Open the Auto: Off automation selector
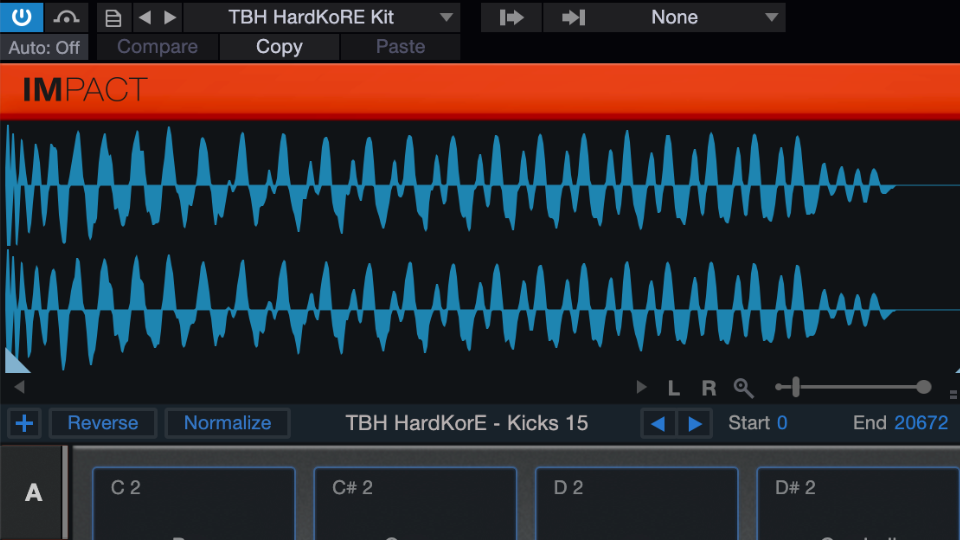 [x=44, y=47]
